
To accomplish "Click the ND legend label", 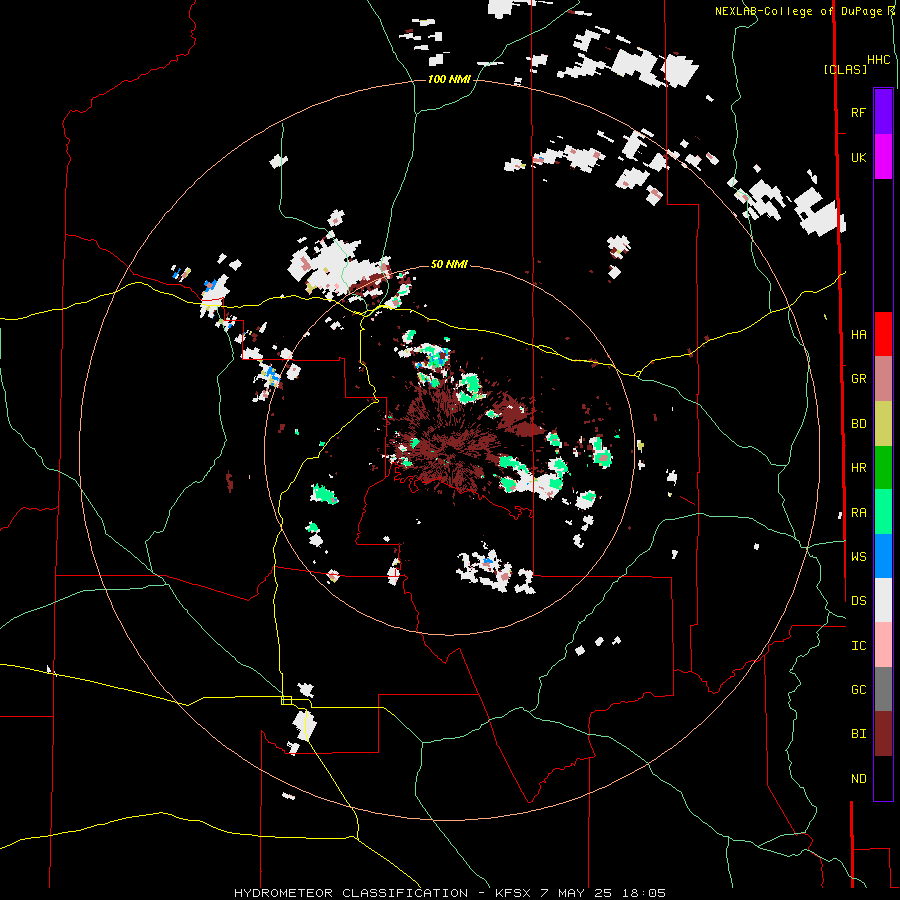I will point(858,779).
